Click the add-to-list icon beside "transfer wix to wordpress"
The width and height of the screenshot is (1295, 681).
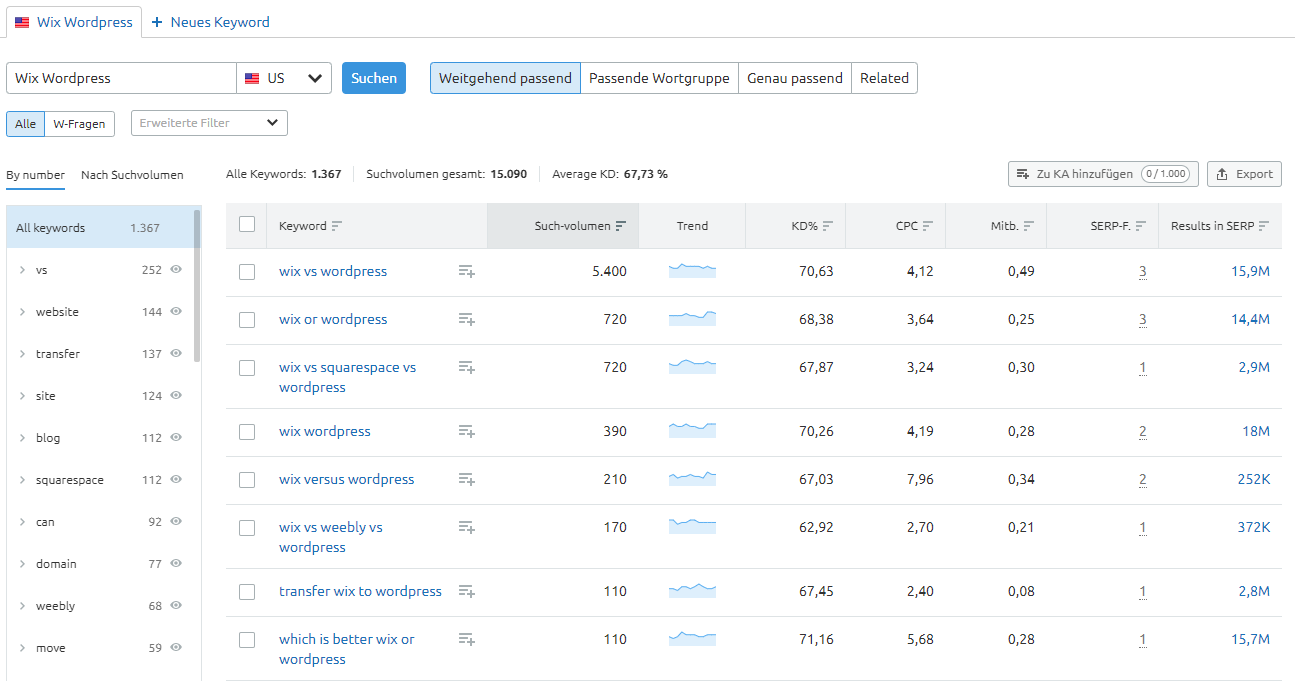pos(465,591)
